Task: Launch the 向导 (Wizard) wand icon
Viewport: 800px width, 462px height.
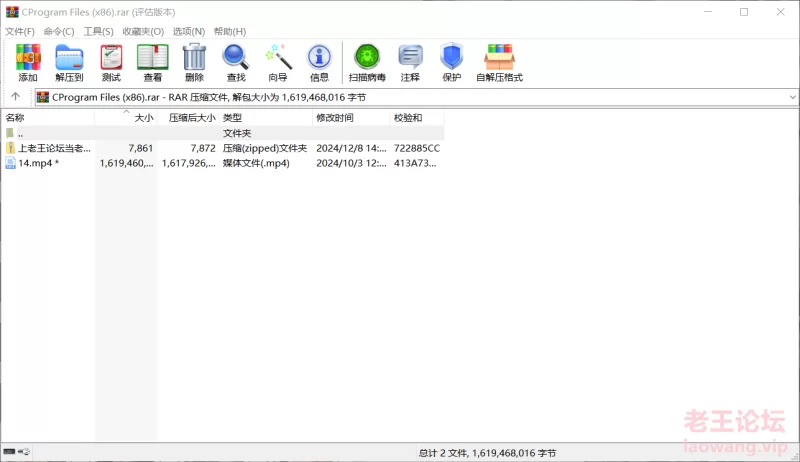Action: (278, 57)
